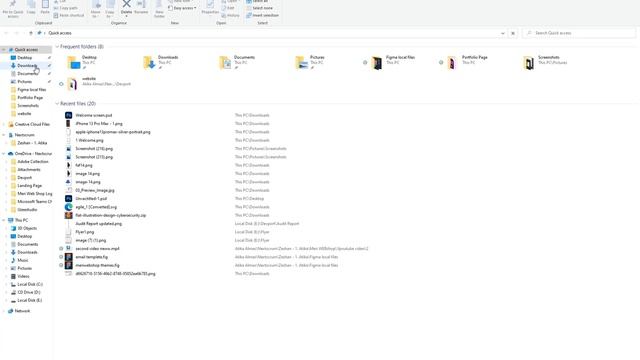Select 03_Preview_Image.jpg file

(x=95, y=191)
